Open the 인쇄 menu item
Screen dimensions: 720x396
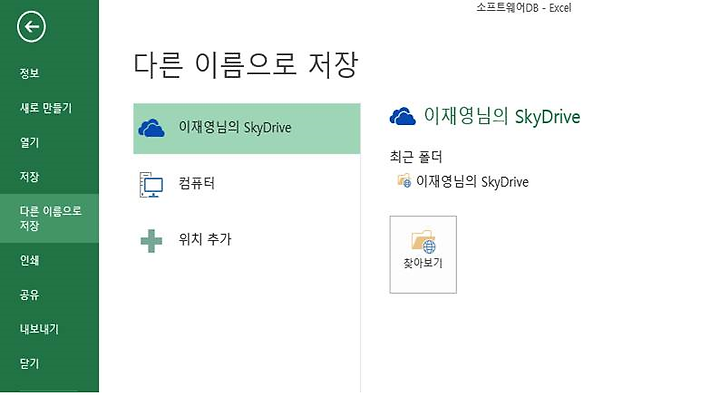point(29,260)
